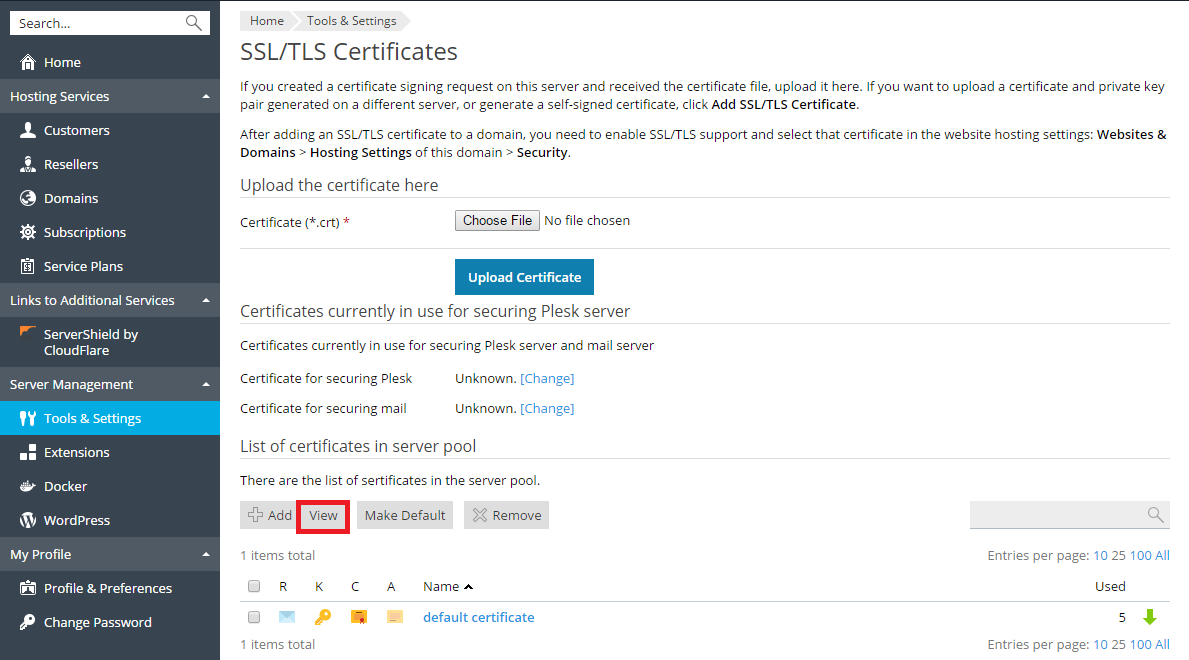Click the private key icon in certificate row
This screenshot has width=1189, height=660.
[x=322, y=617]
